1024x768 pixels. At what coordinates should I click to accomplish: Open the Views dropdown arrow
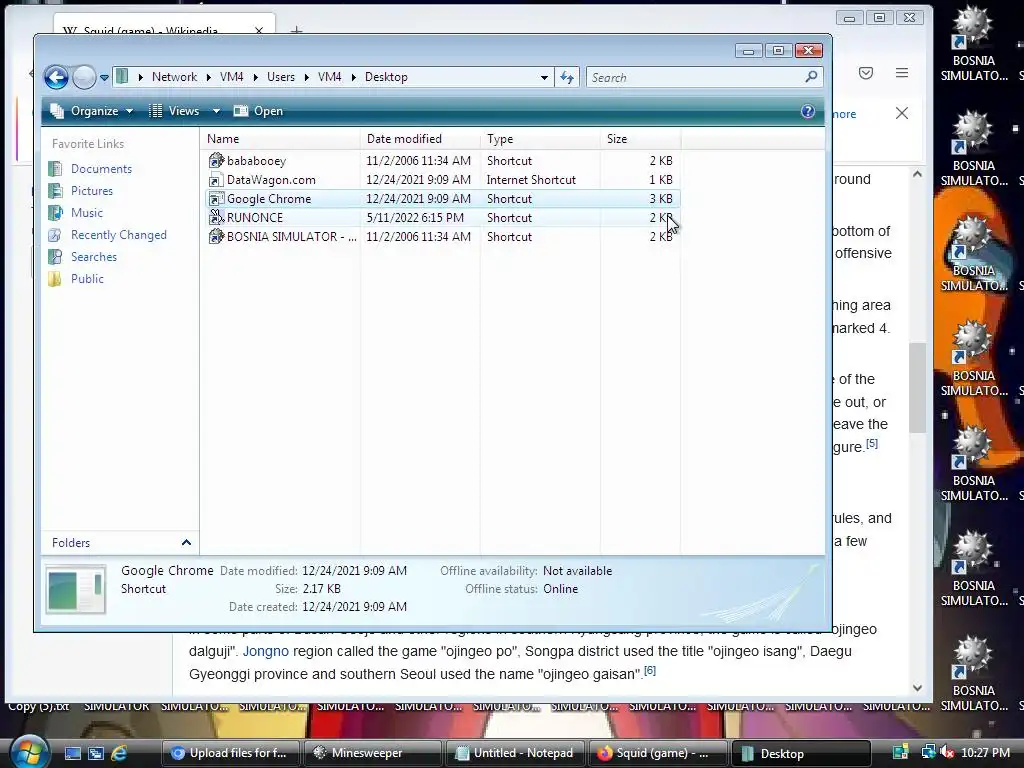click(216, 111)
